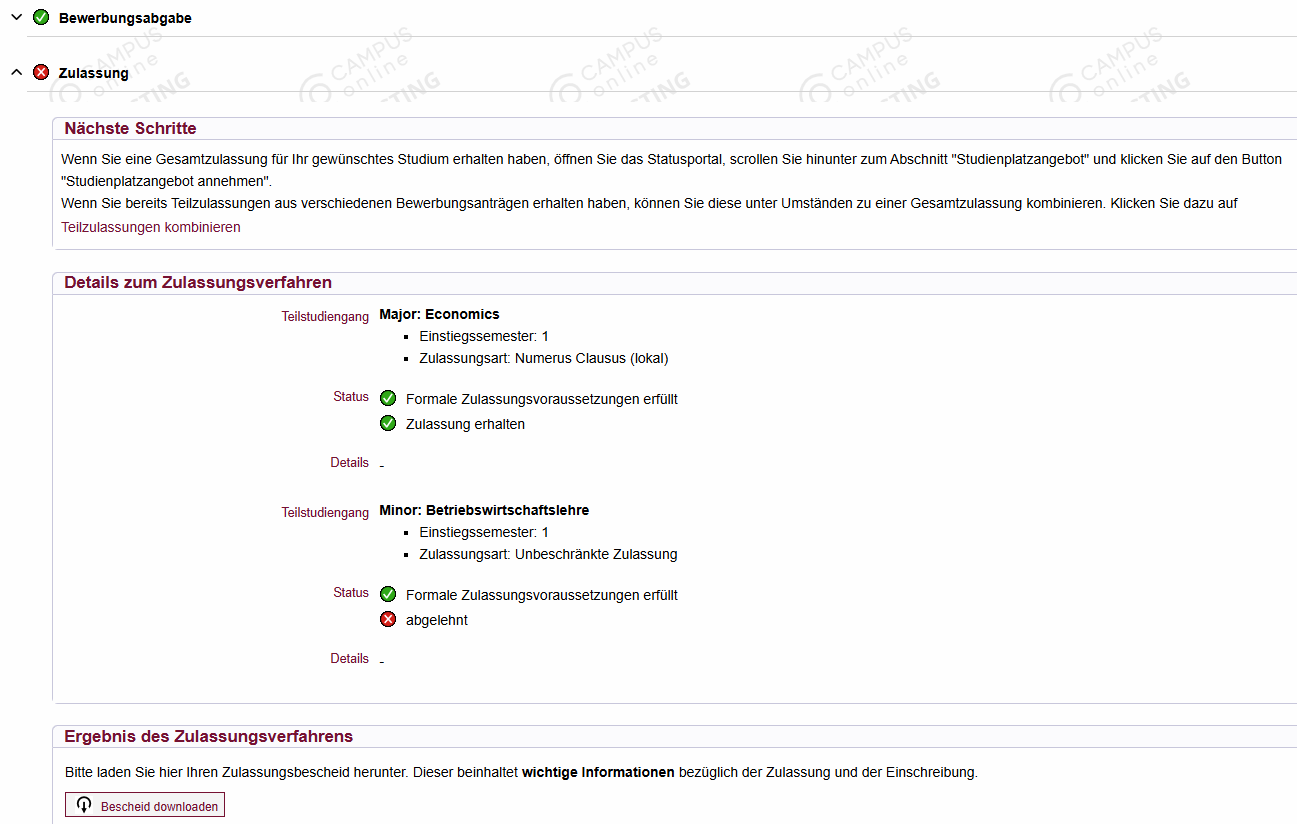
Task: Click the 'Bewerbungsabgabe' section title
Action: pos(125,18)
